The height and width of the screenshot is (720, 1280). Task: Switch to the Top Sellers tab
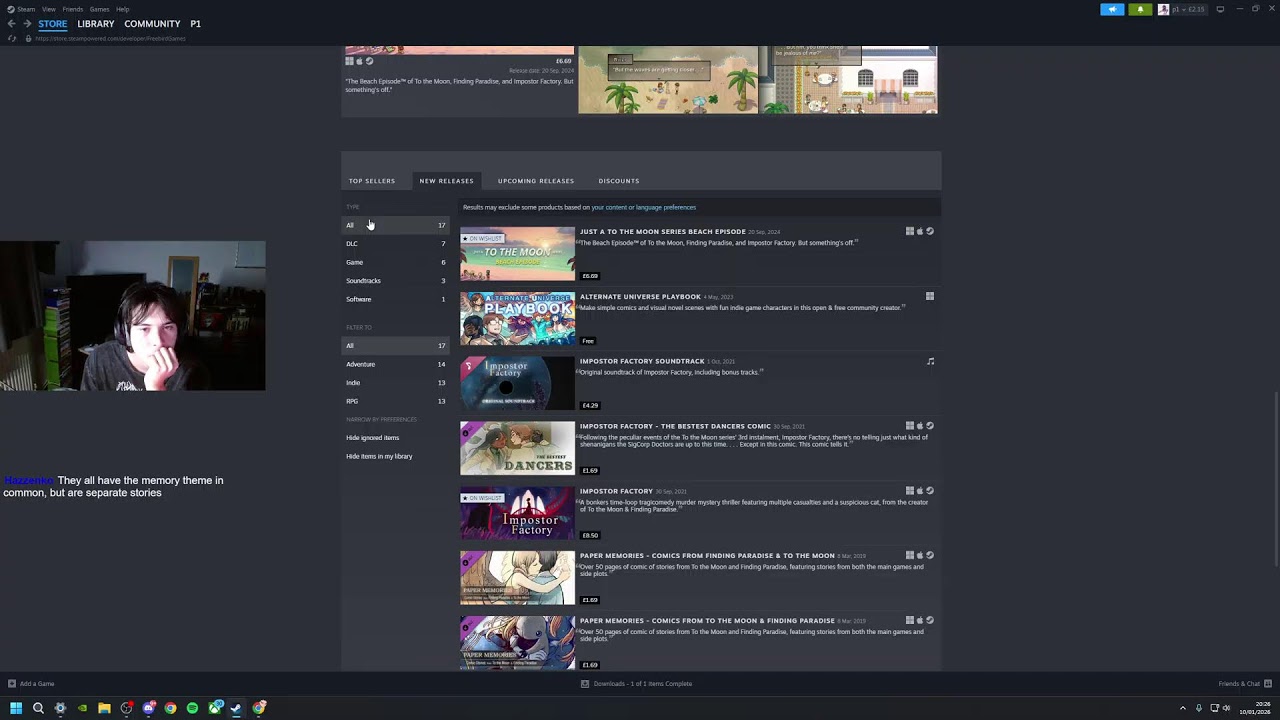(372, 181)
